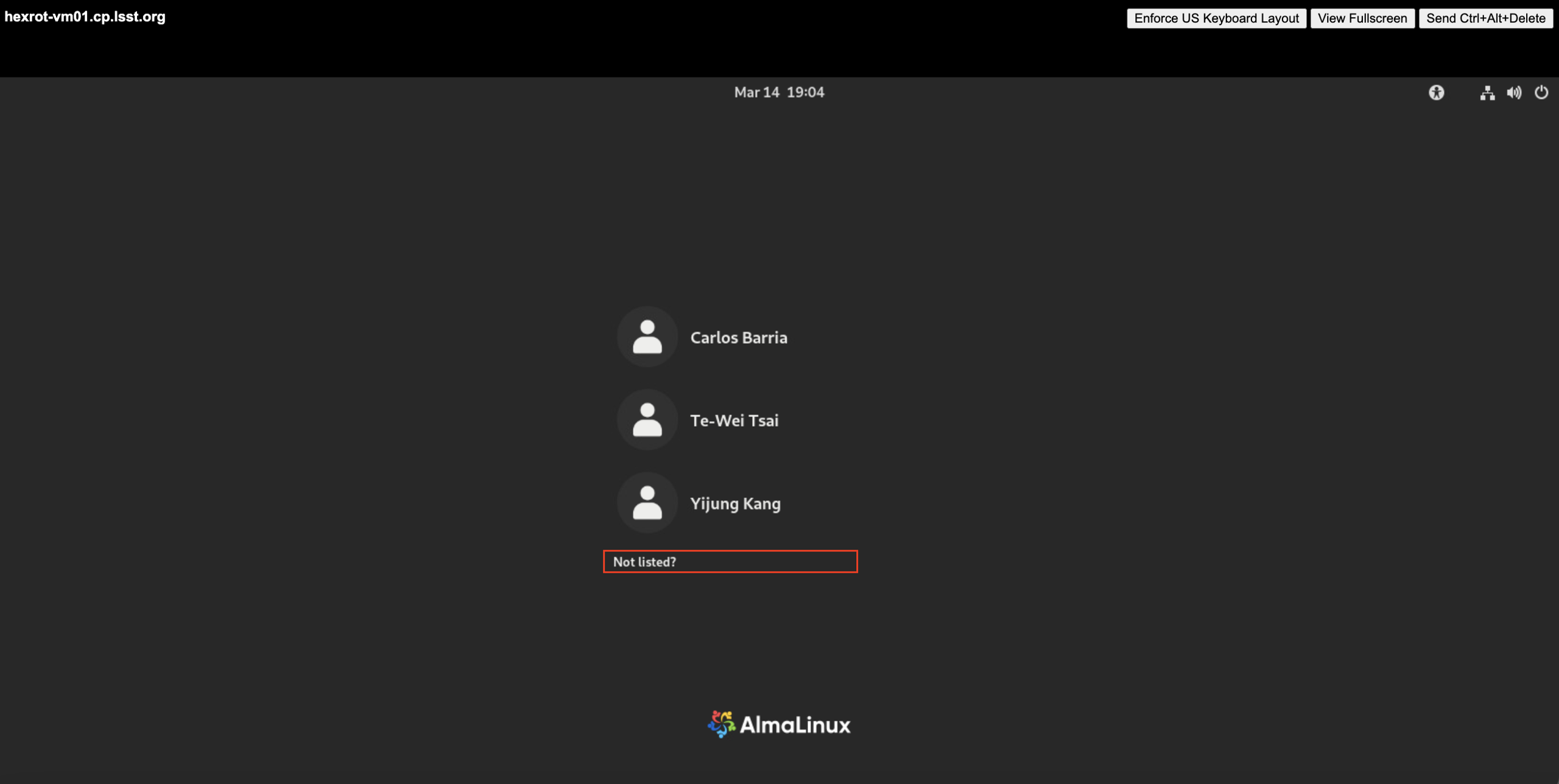Click the "Not listed?" link
The image size is (1559, 784).
click(x=644, y=562)
